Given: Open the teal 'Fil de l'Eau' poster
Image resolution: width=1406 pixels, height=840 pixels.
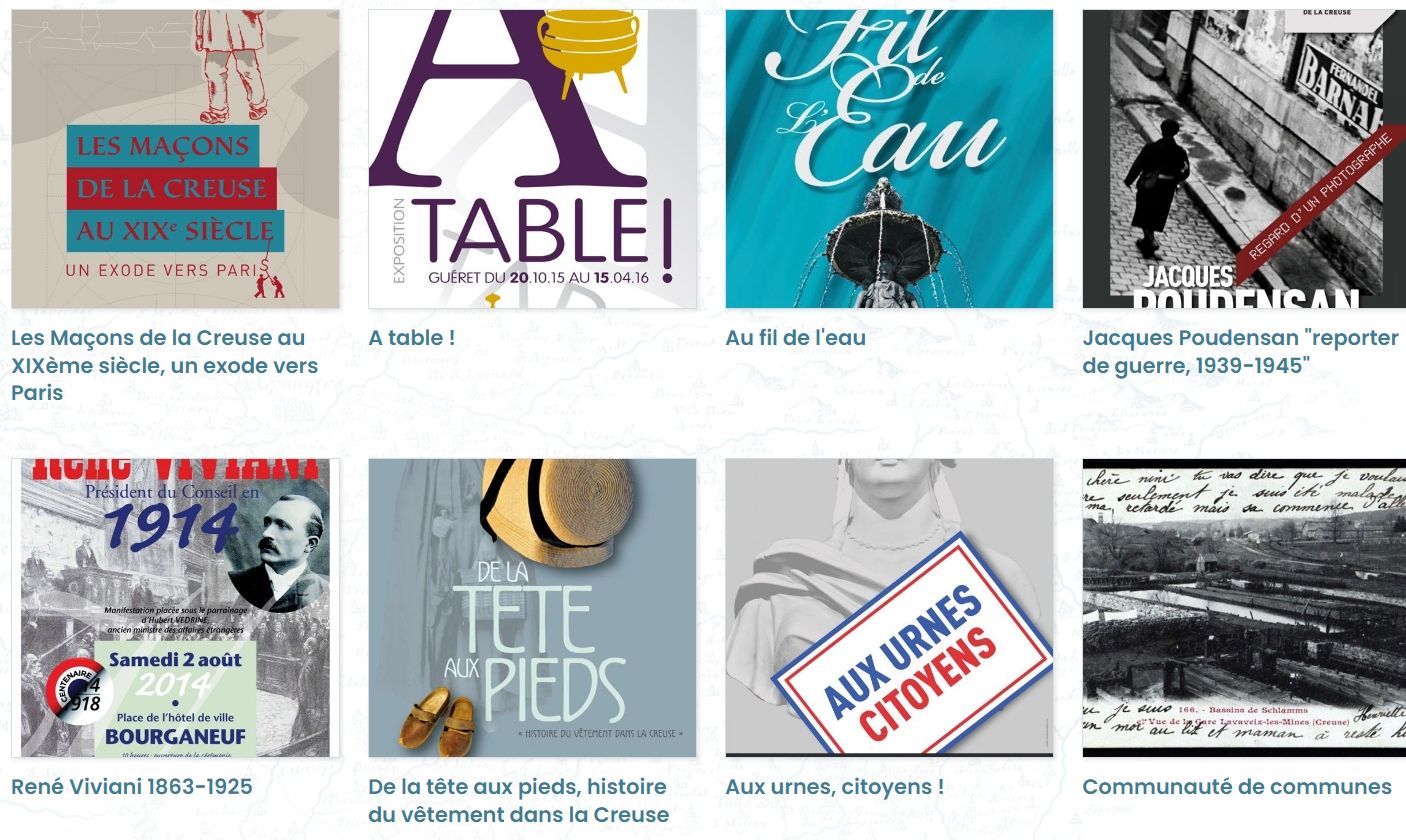Looking at the screenshot, I should click(889, 159).
